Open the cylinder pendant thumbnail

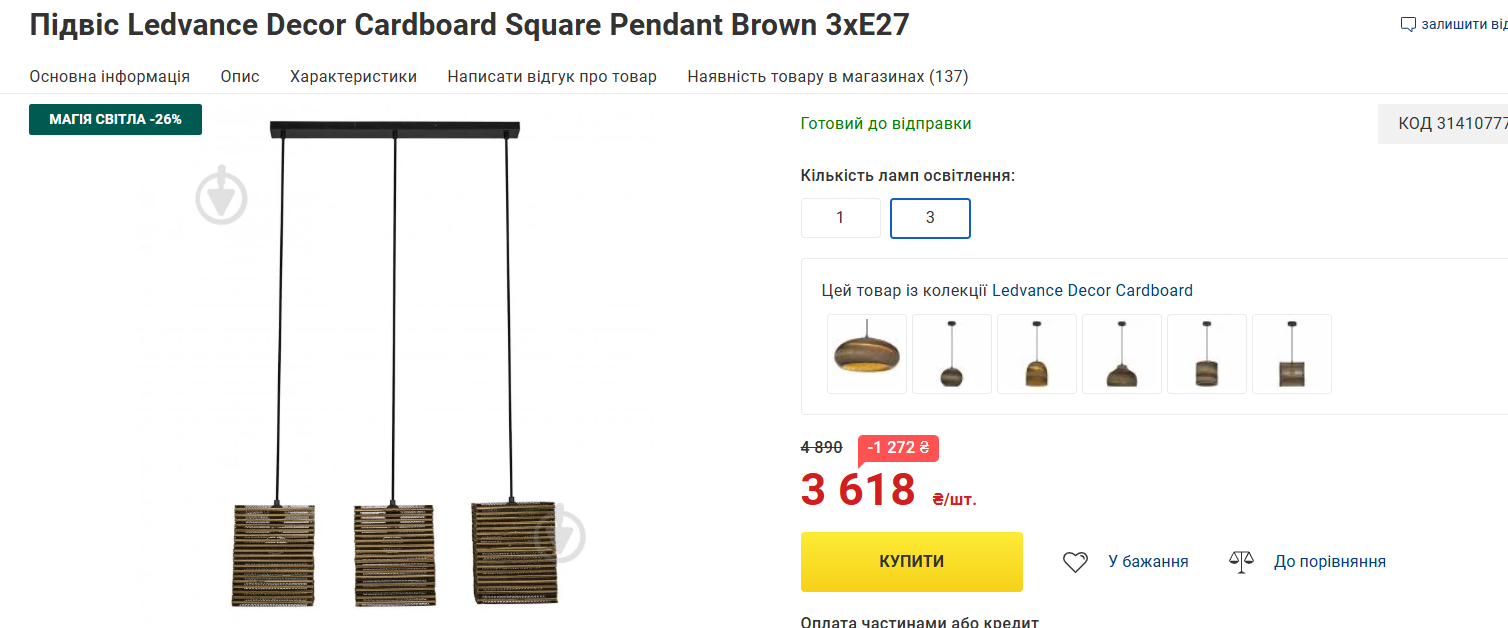(1207, 354)
